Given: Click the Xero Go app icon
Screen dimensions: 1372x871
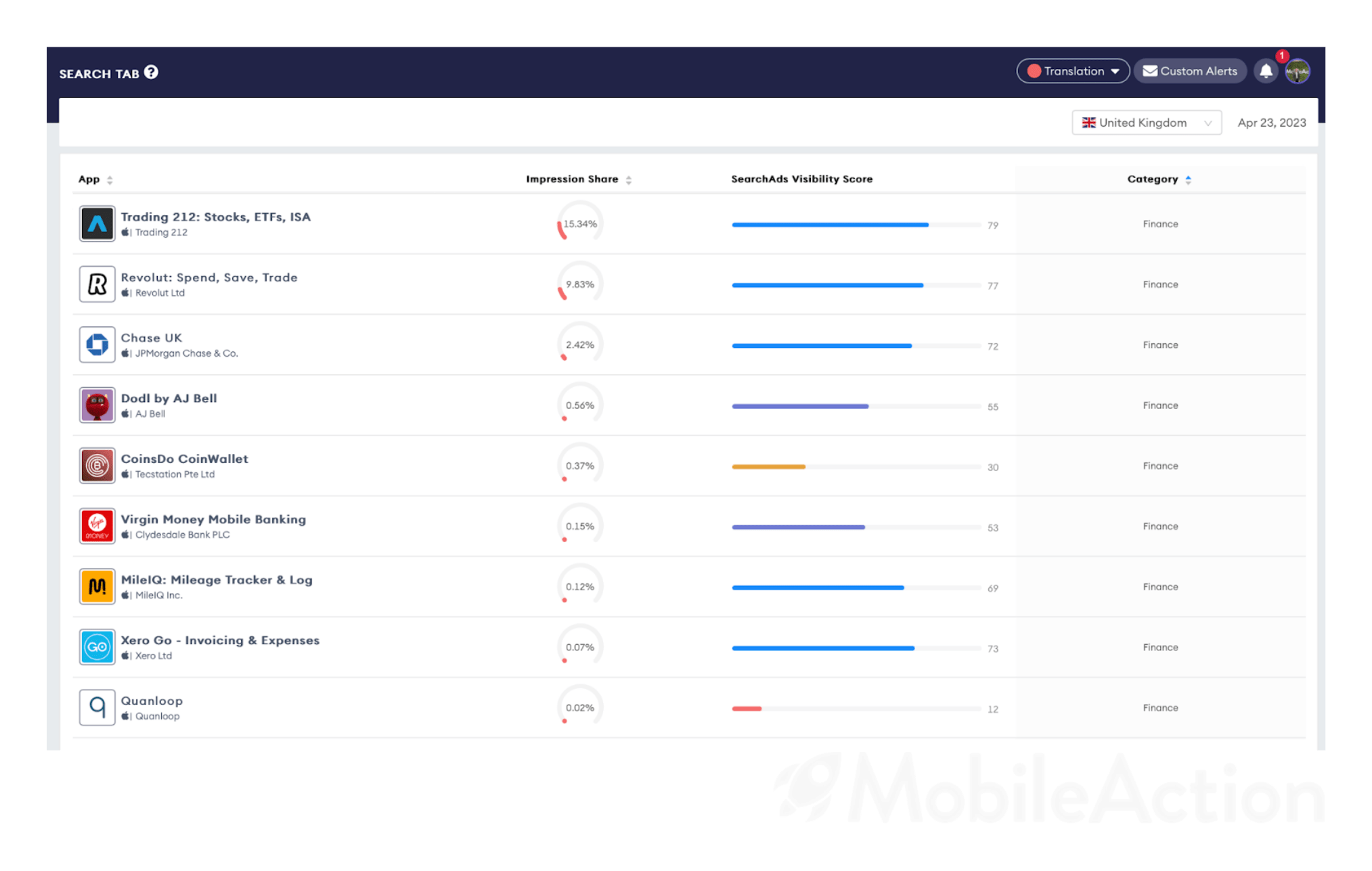Looking at the screenshot, I should 97,647.
